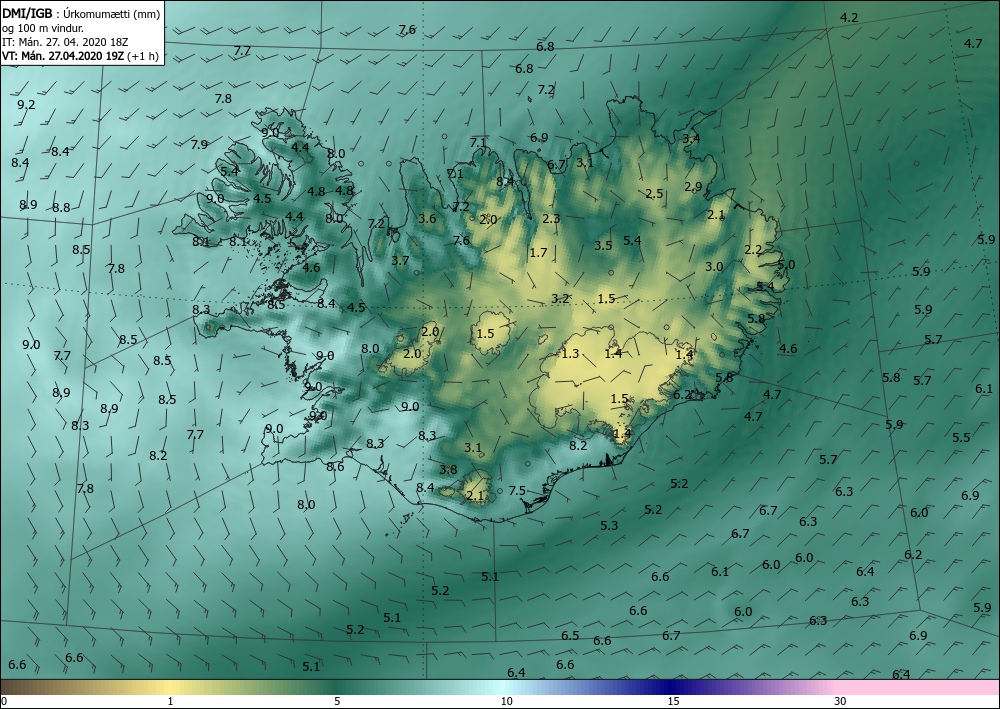Click the 2.9 value on the map

point(693,187)
